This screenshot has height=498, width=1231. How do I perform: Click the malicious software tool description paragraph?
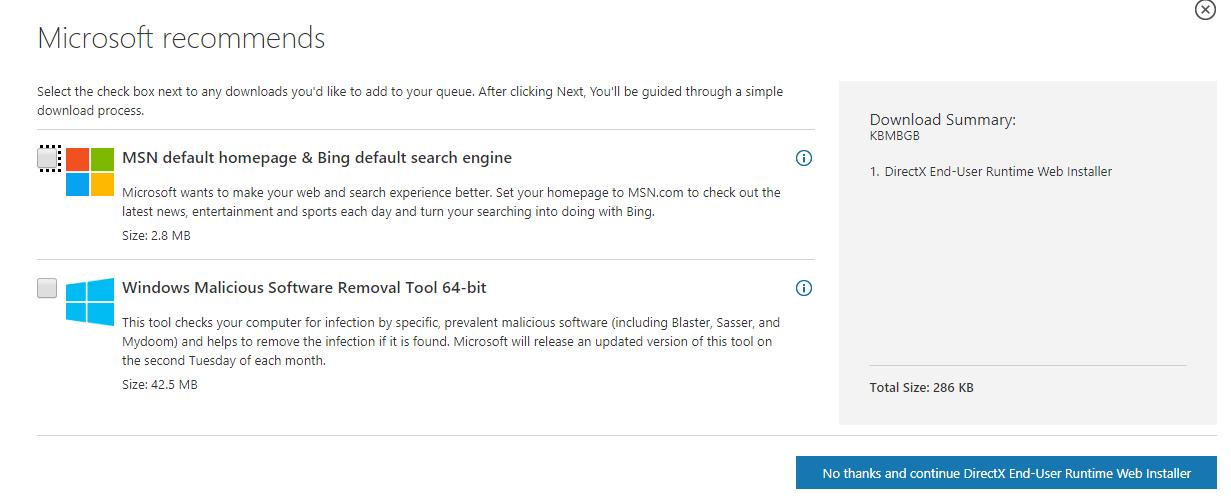[x=451, y=341]
